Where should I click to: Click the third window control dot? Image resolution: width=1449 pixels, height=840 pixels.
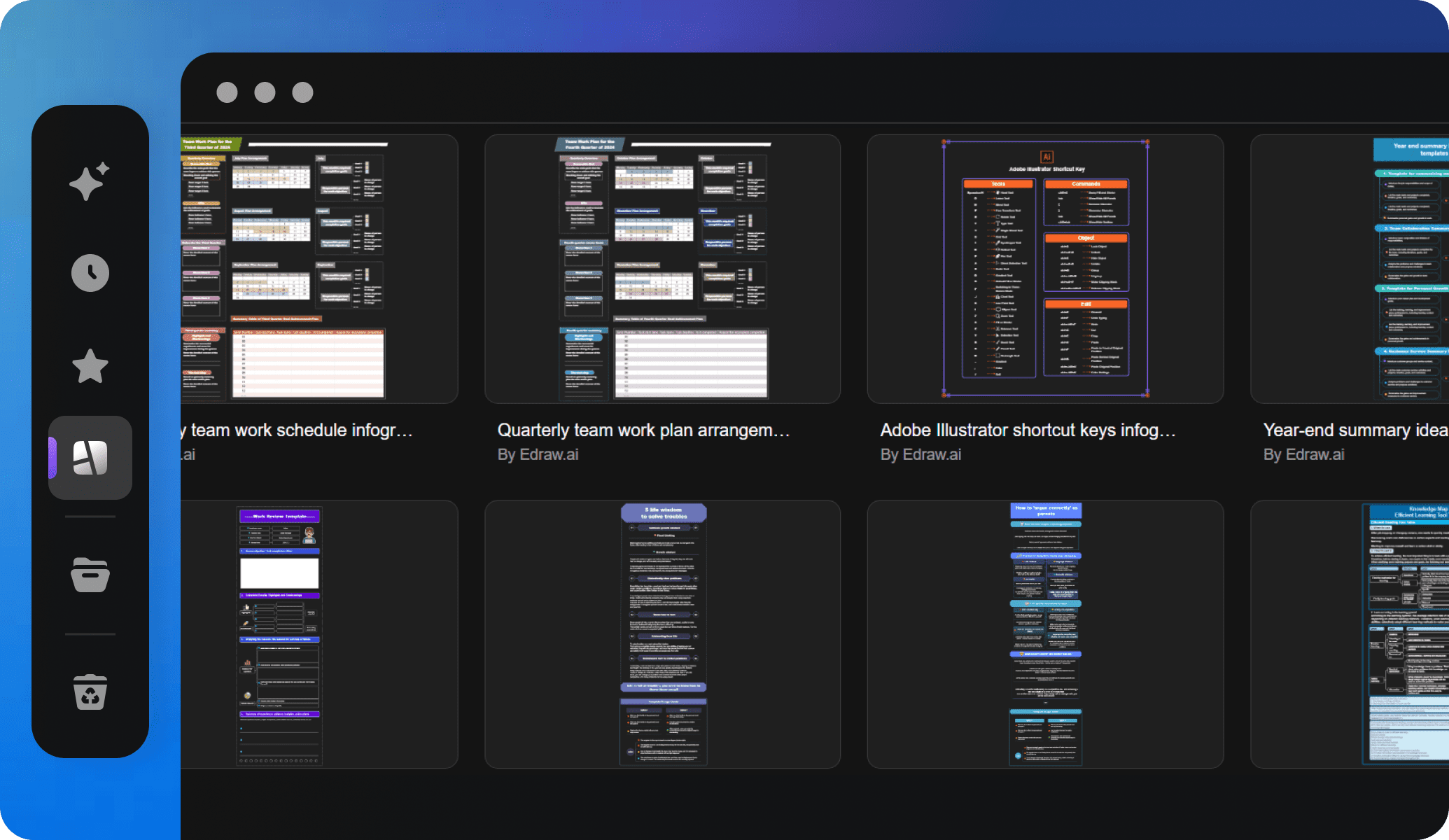302,92
